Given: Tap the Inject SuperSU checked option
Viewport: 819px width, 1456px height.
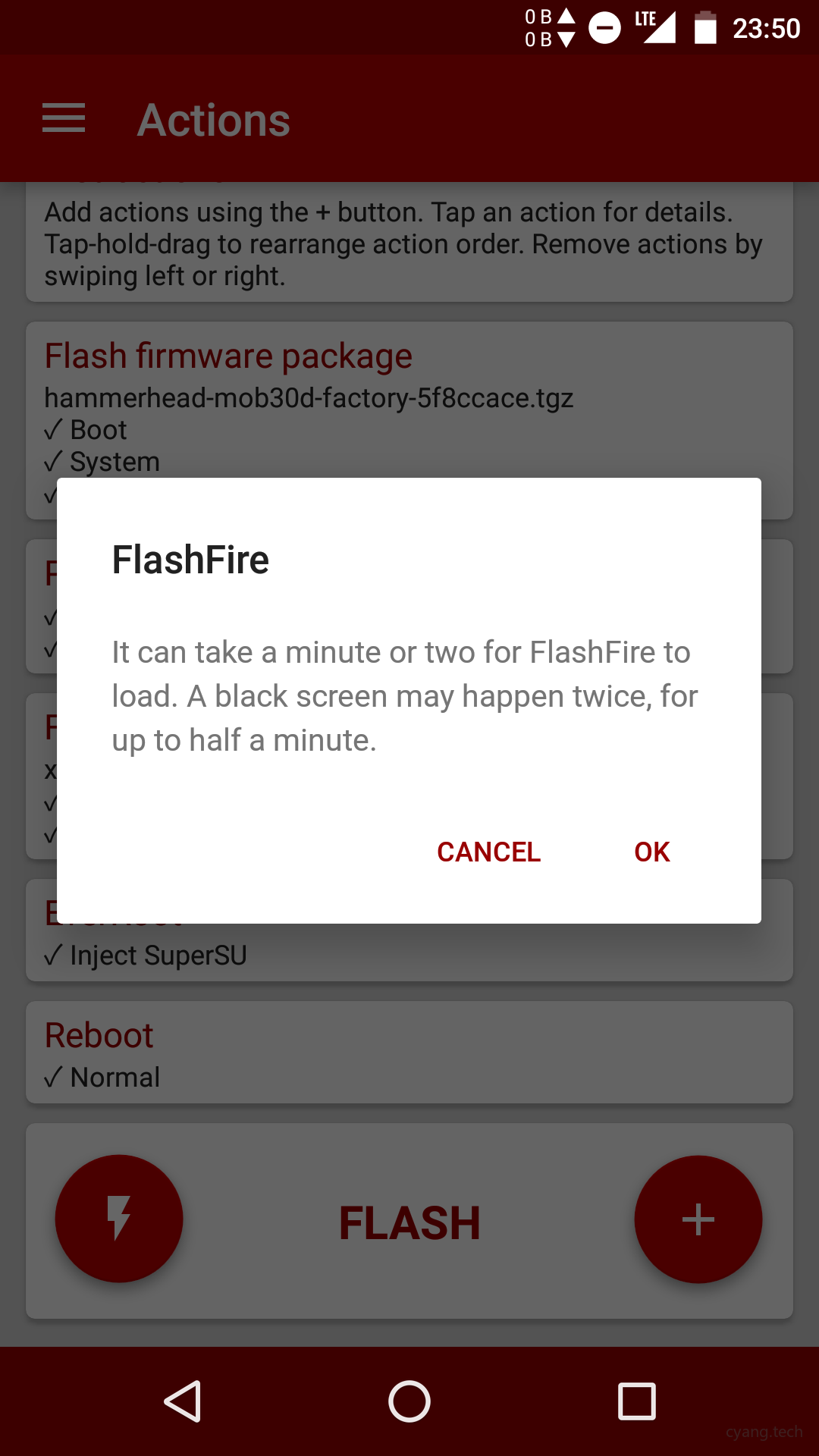Looking at the screenshot, I should pos(146,955).
